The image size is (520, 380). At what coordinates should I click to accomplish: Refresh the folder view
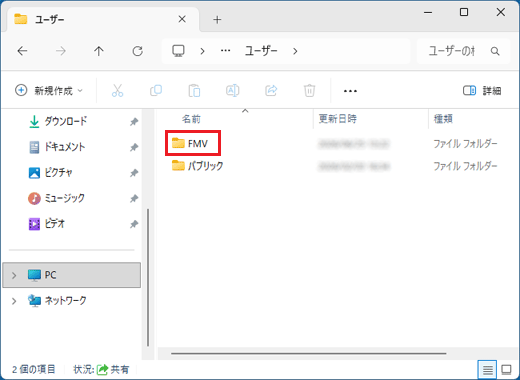(x=137, y=51)
